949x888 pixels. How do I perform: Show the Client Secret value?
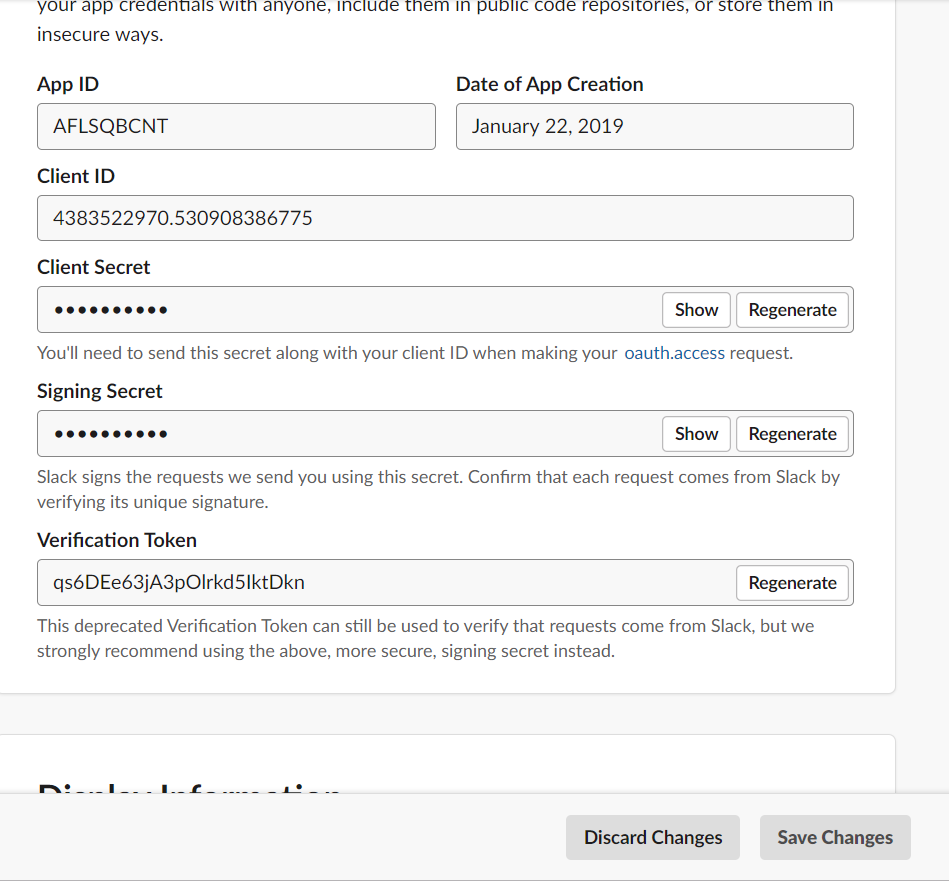[696, 310]
